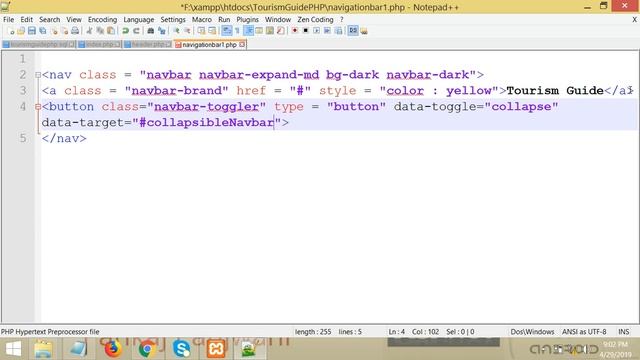Image resolution: width=640 pixels, height=360 pixels.
Task: Open Firefox from the taskbar
Action: point(112,349)
